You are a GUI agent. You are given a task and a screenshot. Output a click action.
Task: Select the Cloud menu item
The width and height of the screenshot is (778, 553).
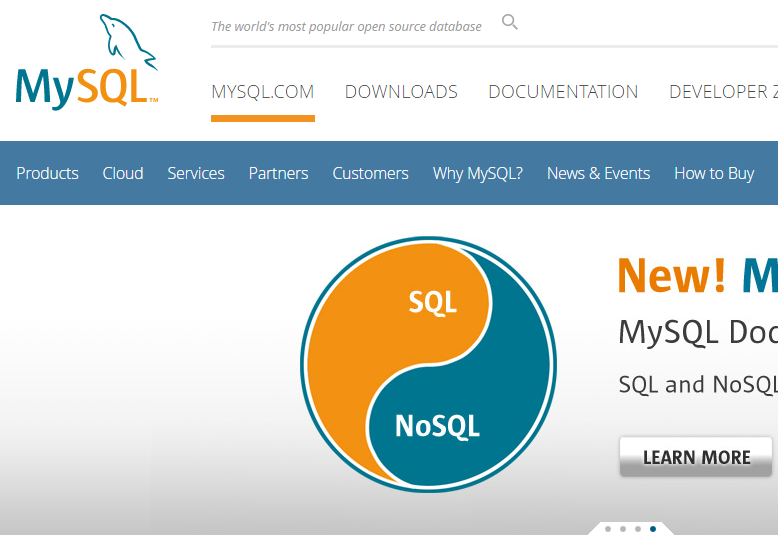pos(123,173)
